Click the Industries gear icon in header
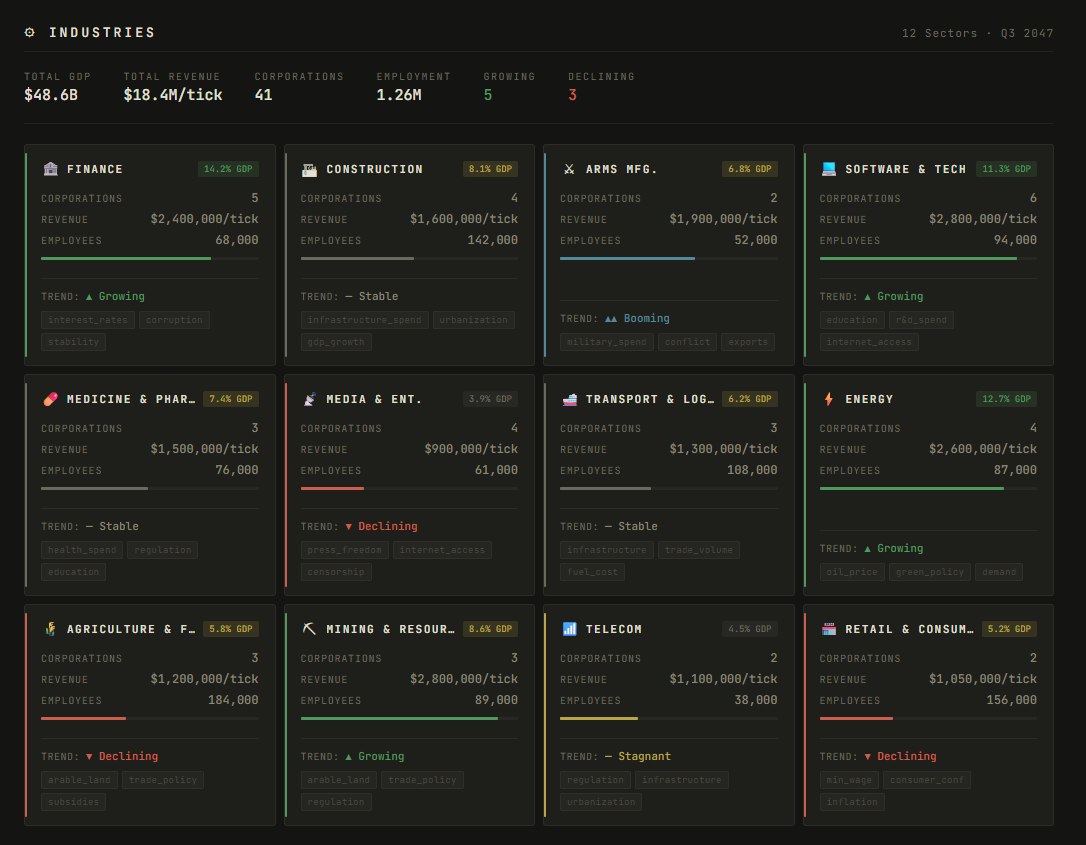Image resolution: width=1086 pixels, height=845 pixels. (30, 32)
